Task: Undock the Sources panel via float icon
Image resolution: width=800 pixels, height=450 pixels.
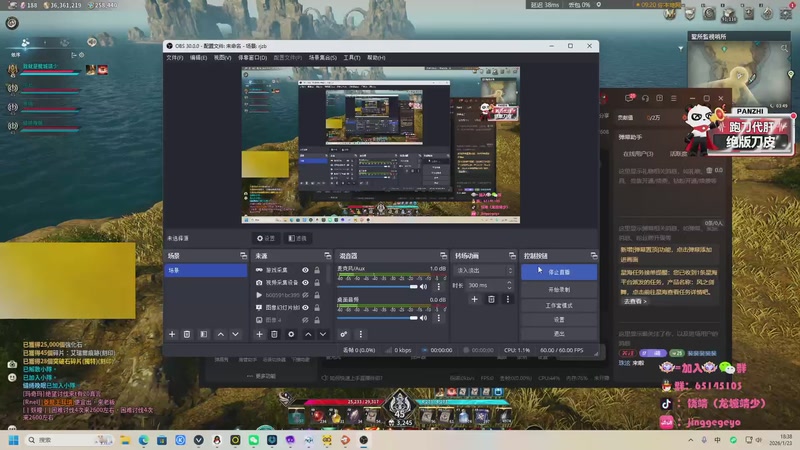Action: pyautogui.click(x=328, y=256)
